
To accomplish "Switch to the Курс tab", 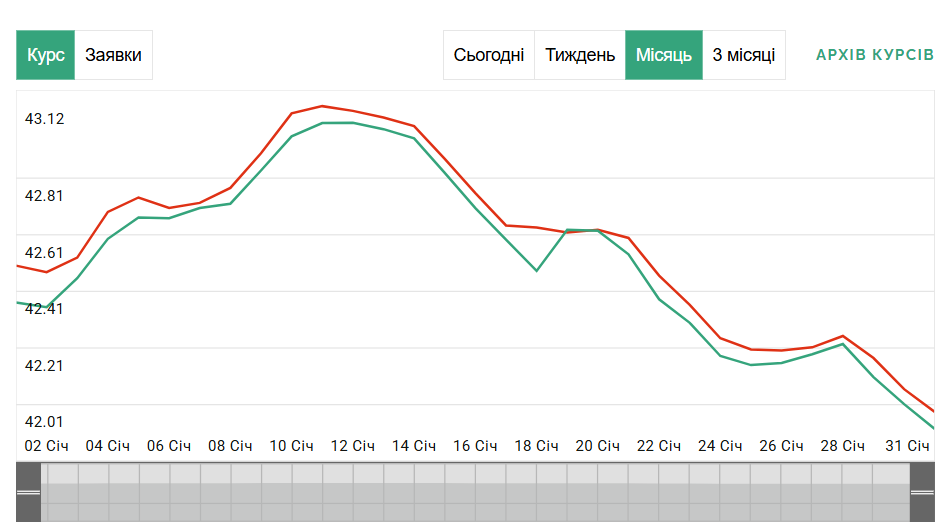I will pos(46,55).
